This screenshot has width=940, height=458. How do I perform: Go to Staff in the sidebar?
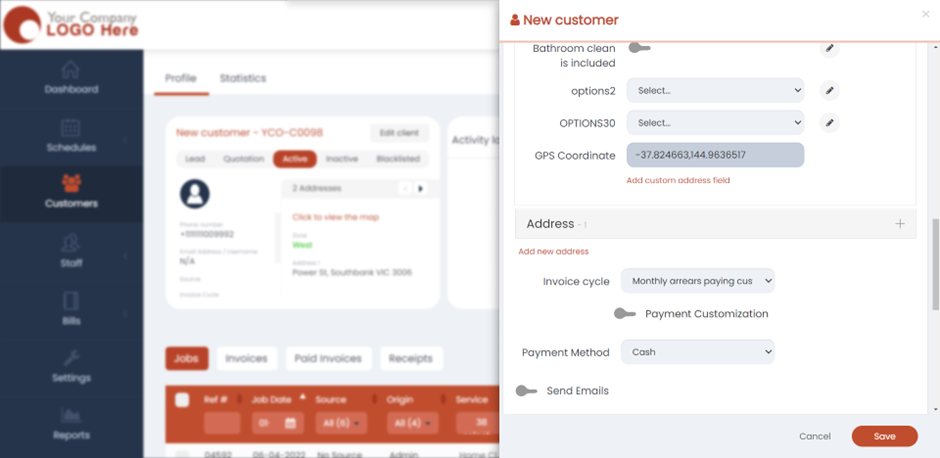[x=71, y=252]
